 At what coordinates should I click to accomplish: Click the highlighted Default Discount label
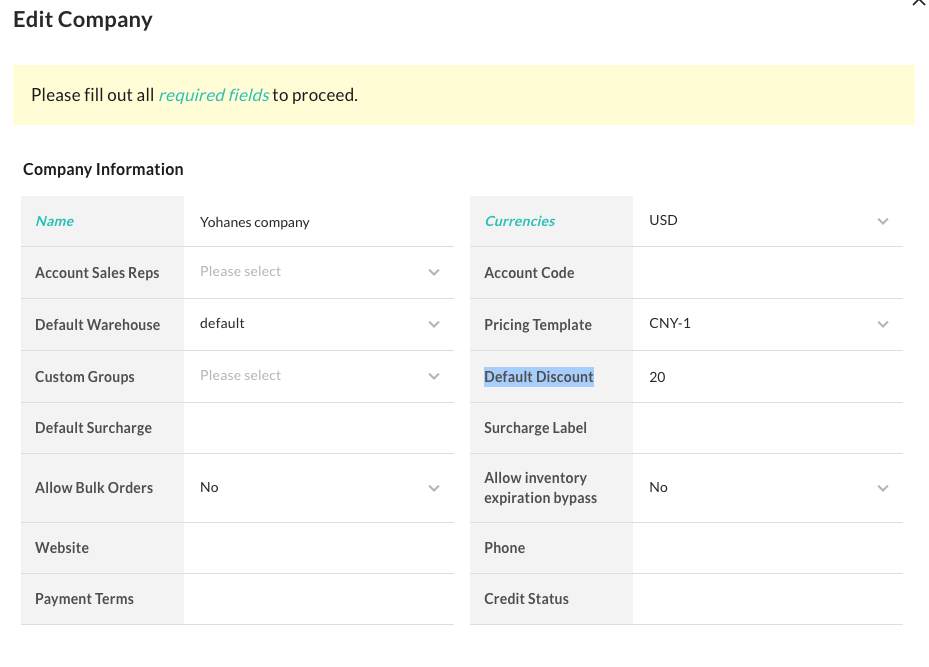tap(539, 377)
